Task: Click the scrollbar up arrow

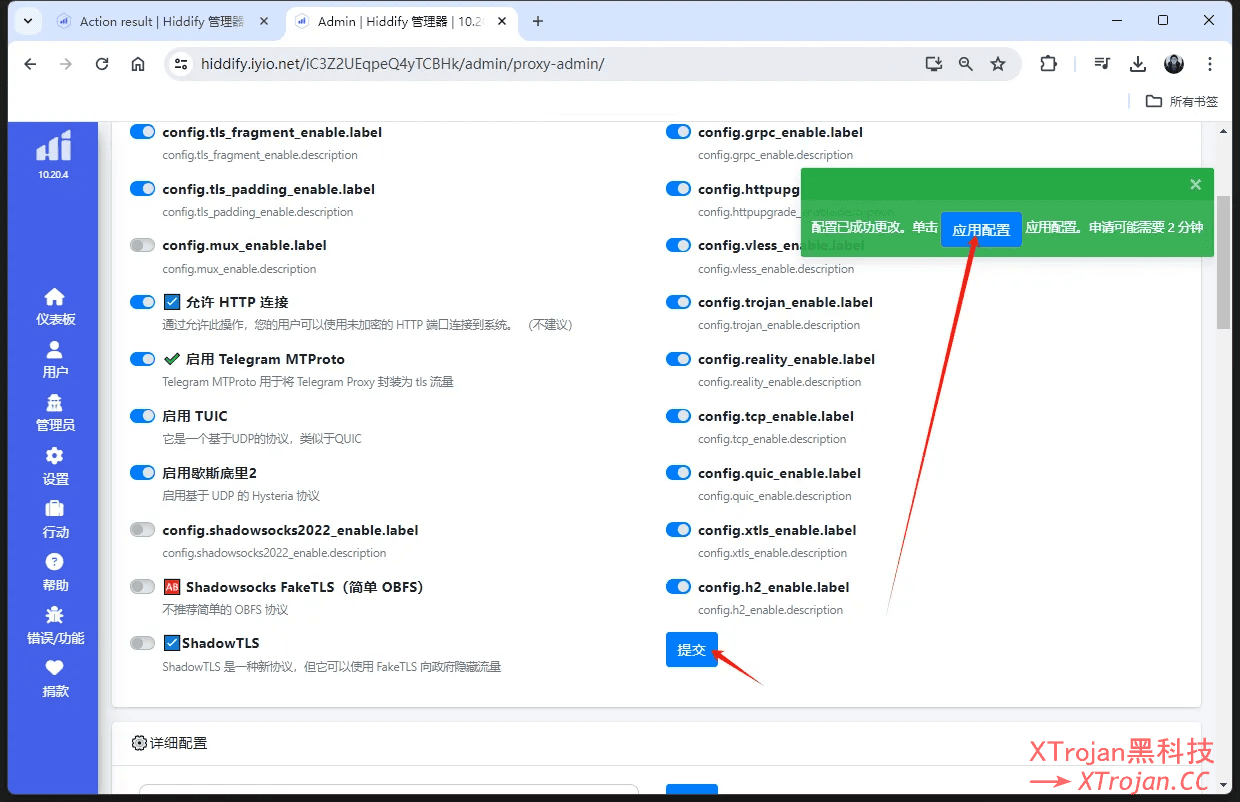Action: tap(1223, 131)
